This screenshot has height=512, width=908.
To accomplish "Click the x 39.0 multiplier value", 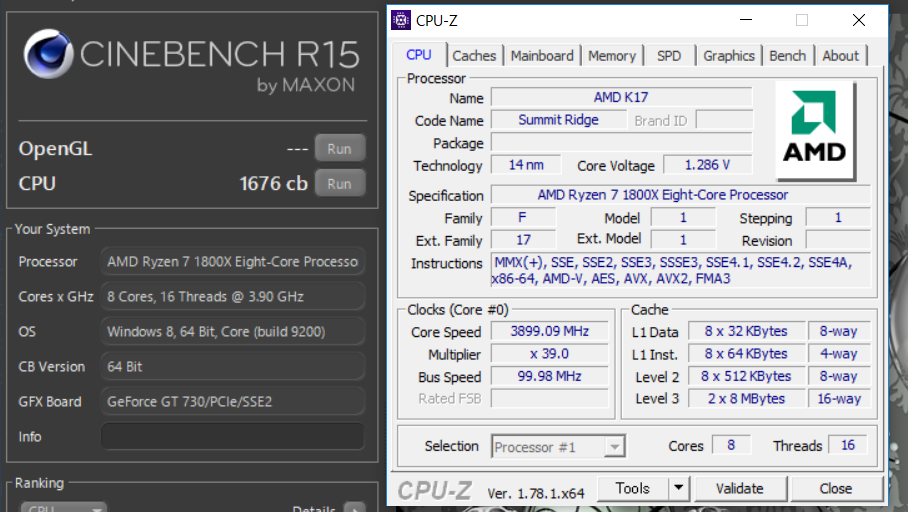I will 550,354.
